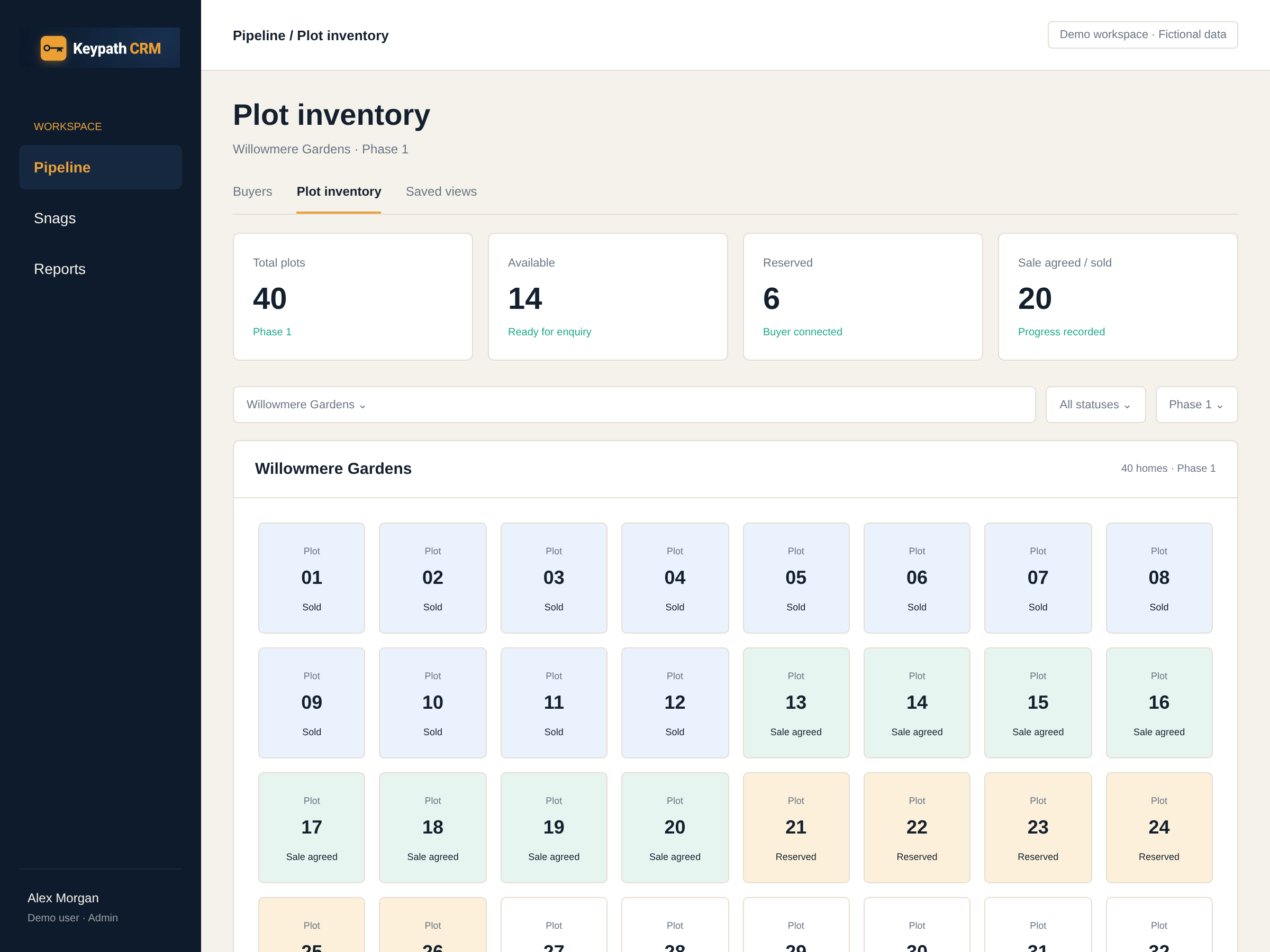Go to Snags in the sidebar
1270x952 pixels.
101,218
